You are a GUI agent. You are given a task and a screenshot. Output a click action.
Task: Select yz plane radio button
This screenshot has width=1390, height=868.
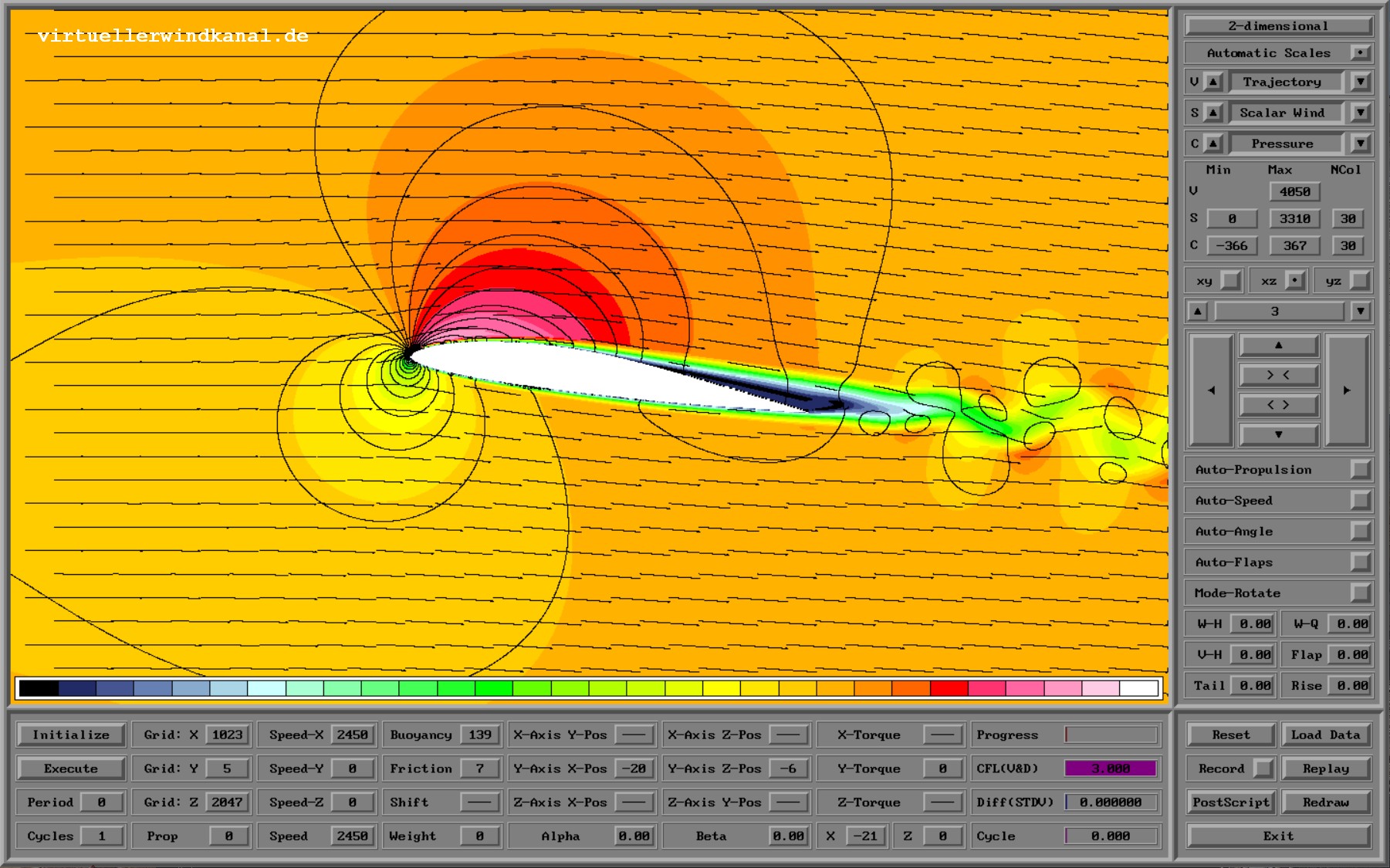[1361, 281]
